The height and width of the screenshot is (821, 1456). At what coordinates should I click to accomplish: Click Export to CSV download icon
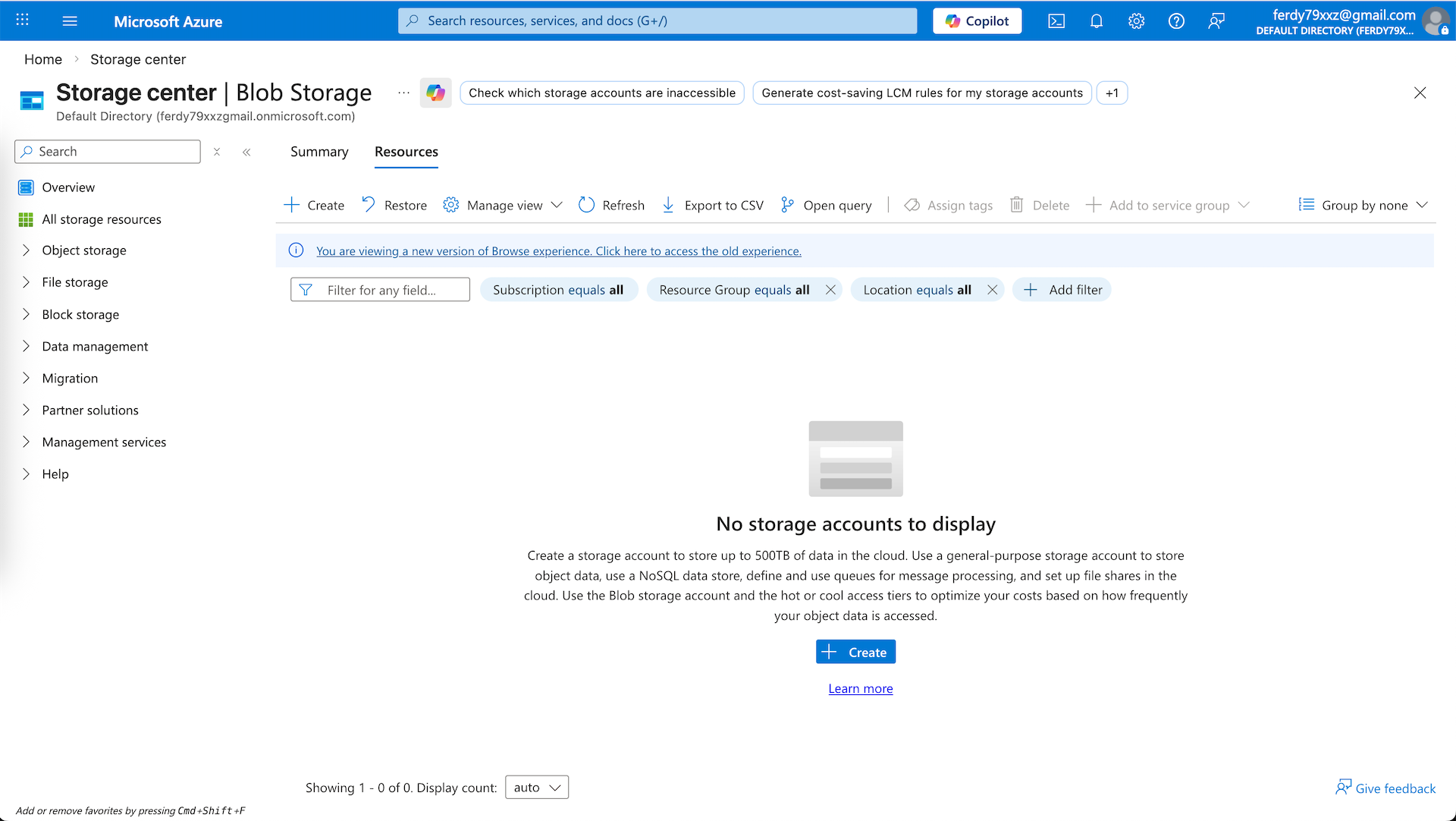(x=668, y=205)
